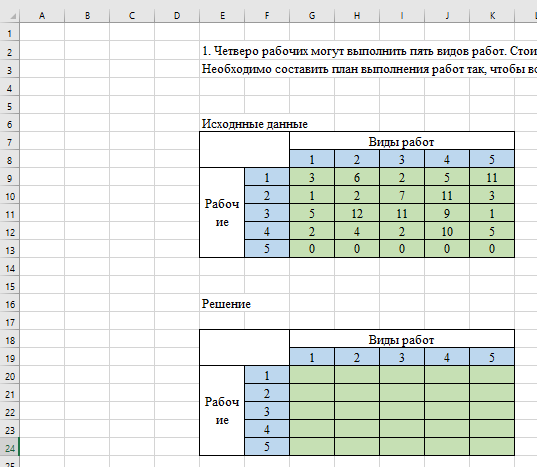Click work type header 3 in row 8
The height and width of the screenshot is (467, 537).
pos(402,159)
